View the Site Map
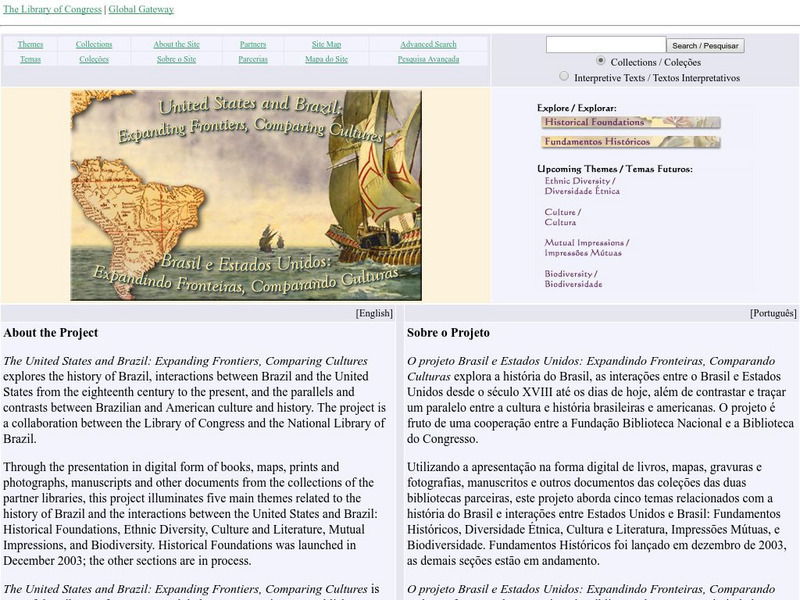This screenshot has width=800, height=600. point(326,44)
